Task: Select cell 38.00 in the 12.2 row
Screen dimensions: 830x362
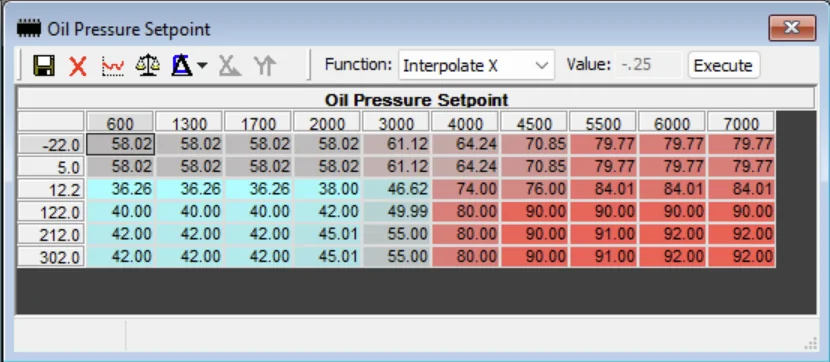Action: point(327,189)
